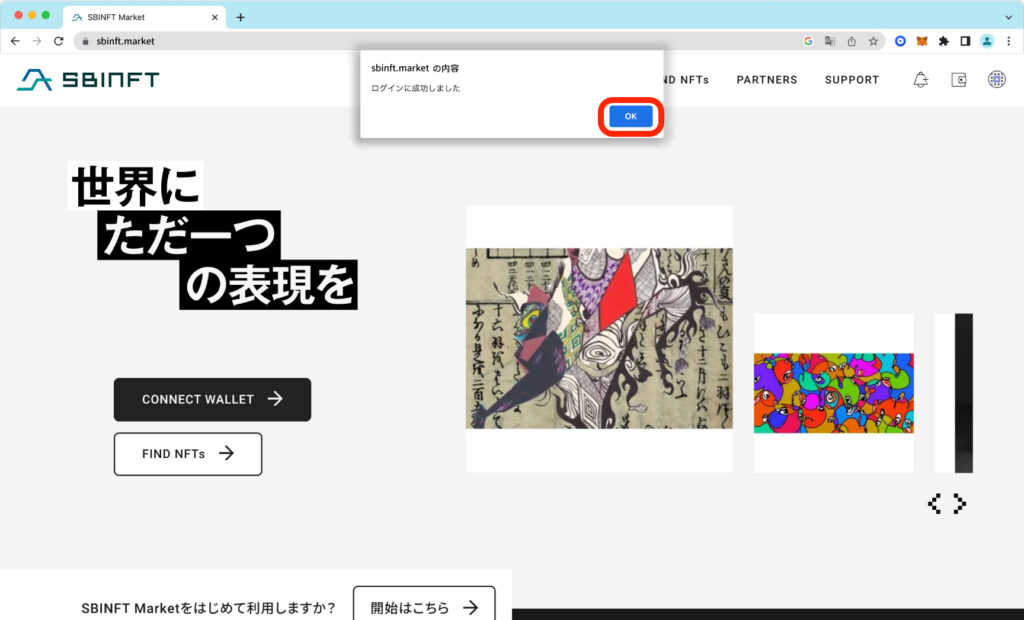Open the wallet icon in site header
1024x620 pixels.
tap(959, 80)
